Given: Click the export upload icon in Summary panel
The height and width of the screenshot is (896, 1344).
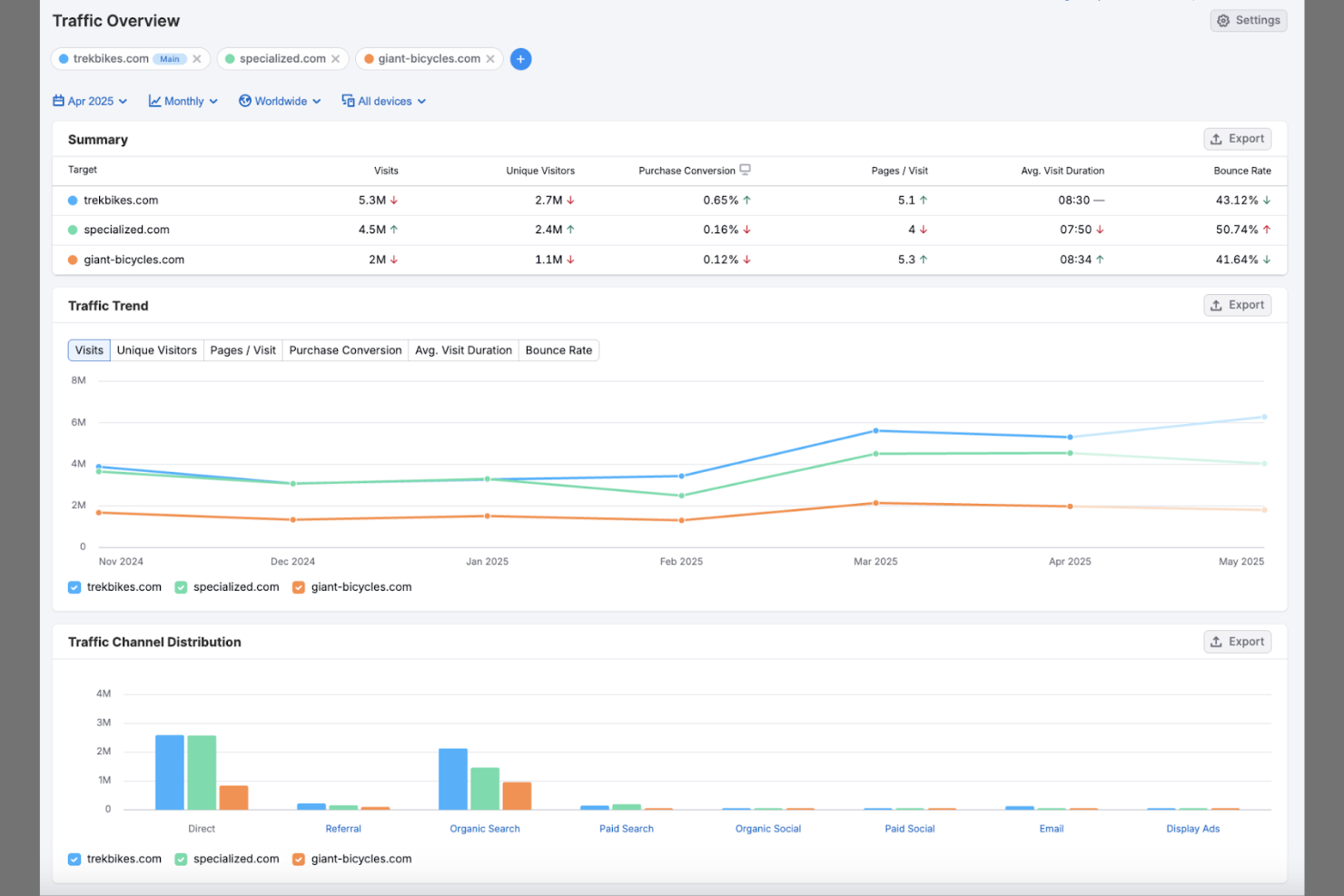Looking at the screenshot, I should click(1216, 138).
